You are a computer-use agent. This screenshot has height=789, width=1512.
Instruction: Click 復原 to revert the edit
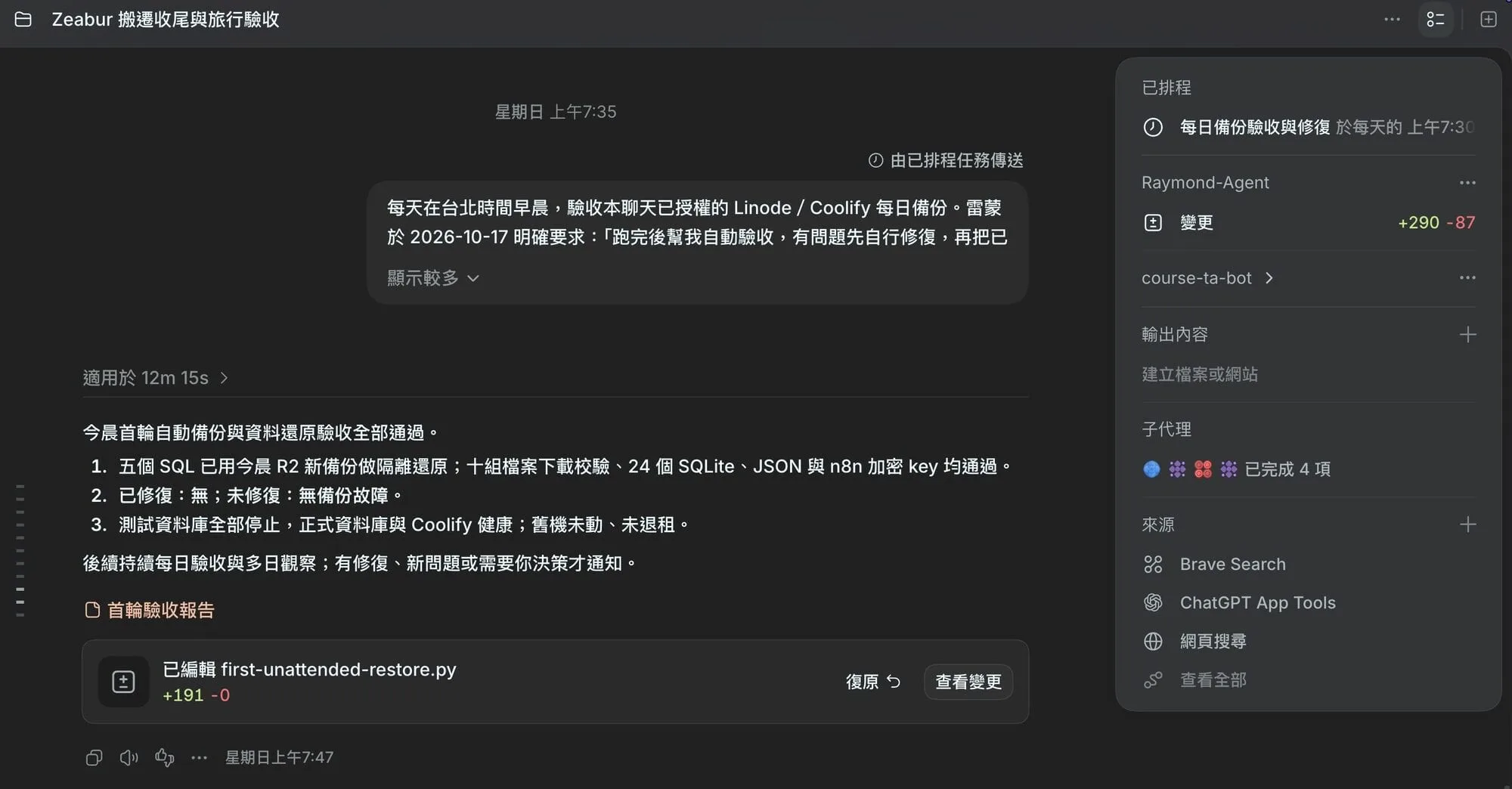(x=873, y=682)
